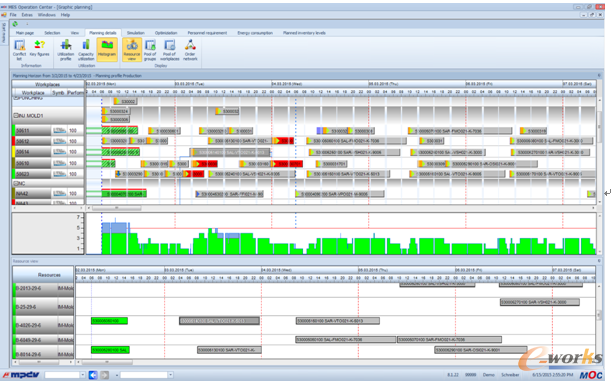
Task: Show the Order network diagram
Action: pos(190,50)
